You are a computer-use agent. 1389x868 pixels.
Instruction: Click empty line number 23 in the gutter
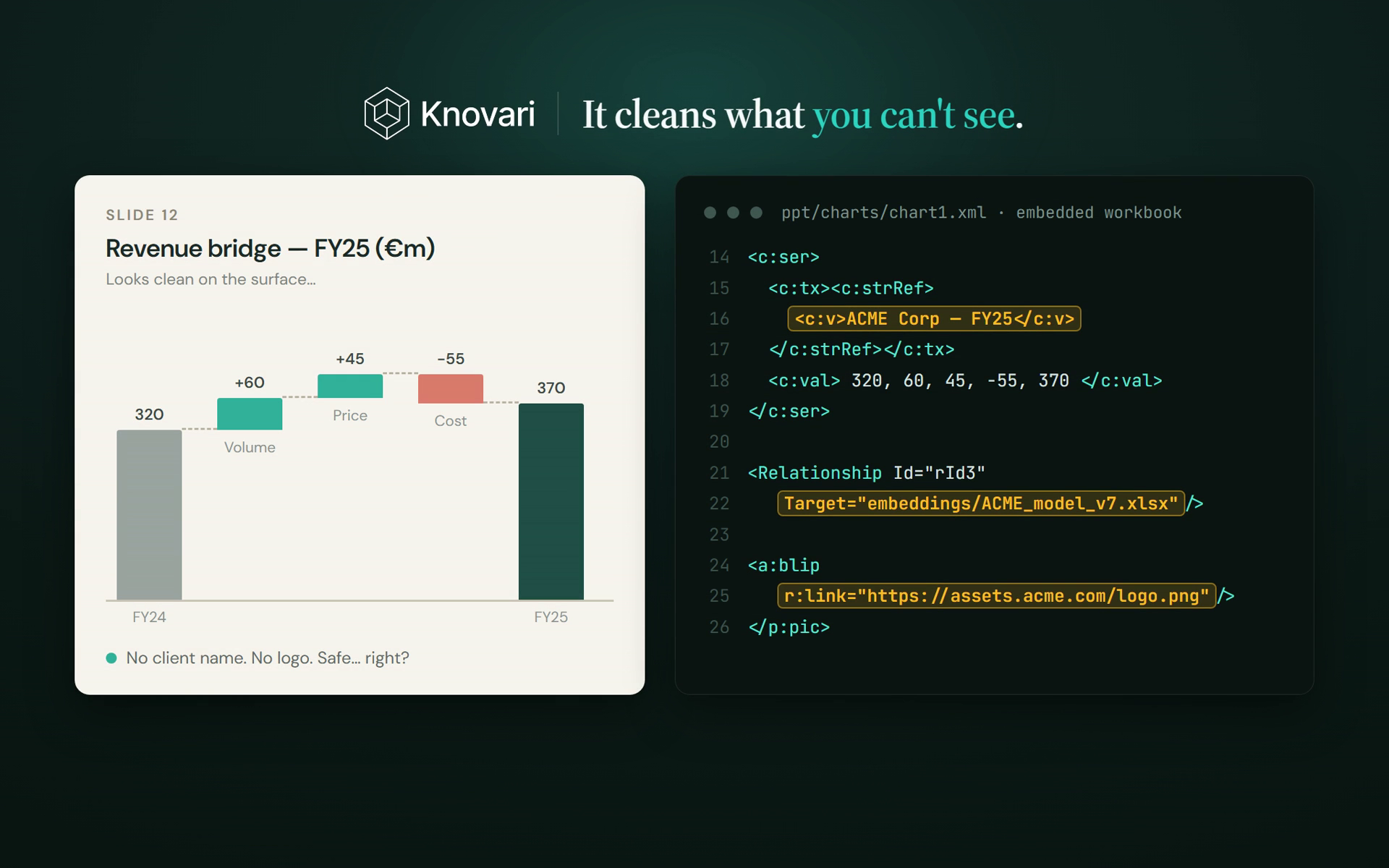click(719, 535)
